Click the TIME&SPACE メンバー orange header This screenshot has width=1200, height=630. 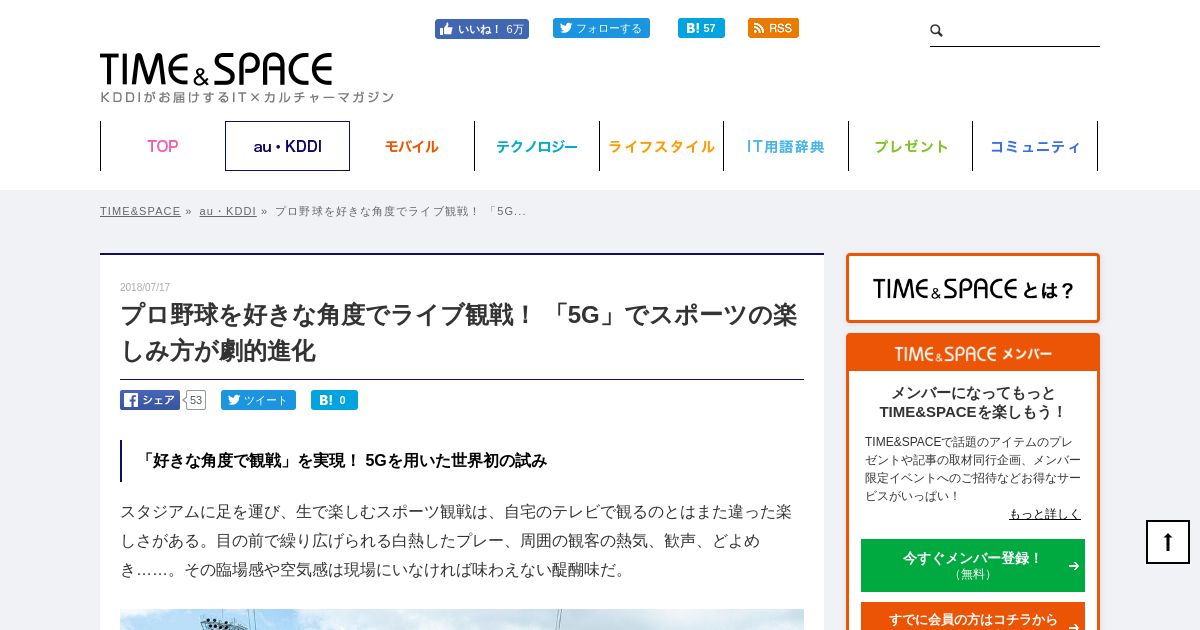(x=973, y=353)
